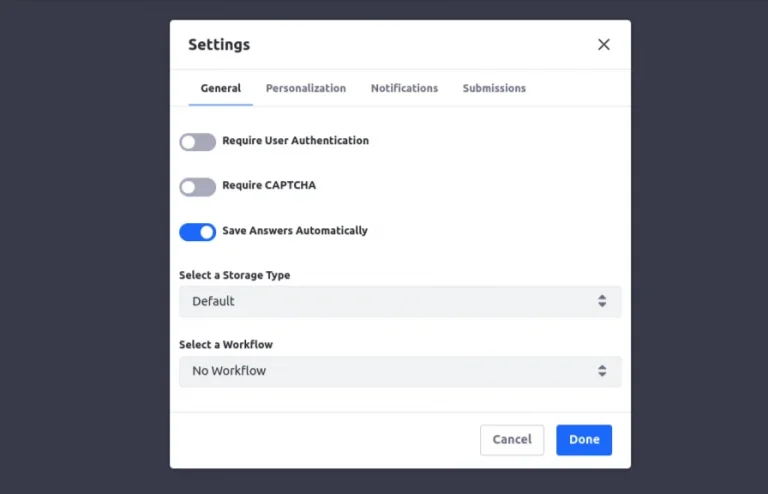This screenshot has width=768, height=494.
Task: Enable Require User Authentication toggle
Action: coord(197,142)
